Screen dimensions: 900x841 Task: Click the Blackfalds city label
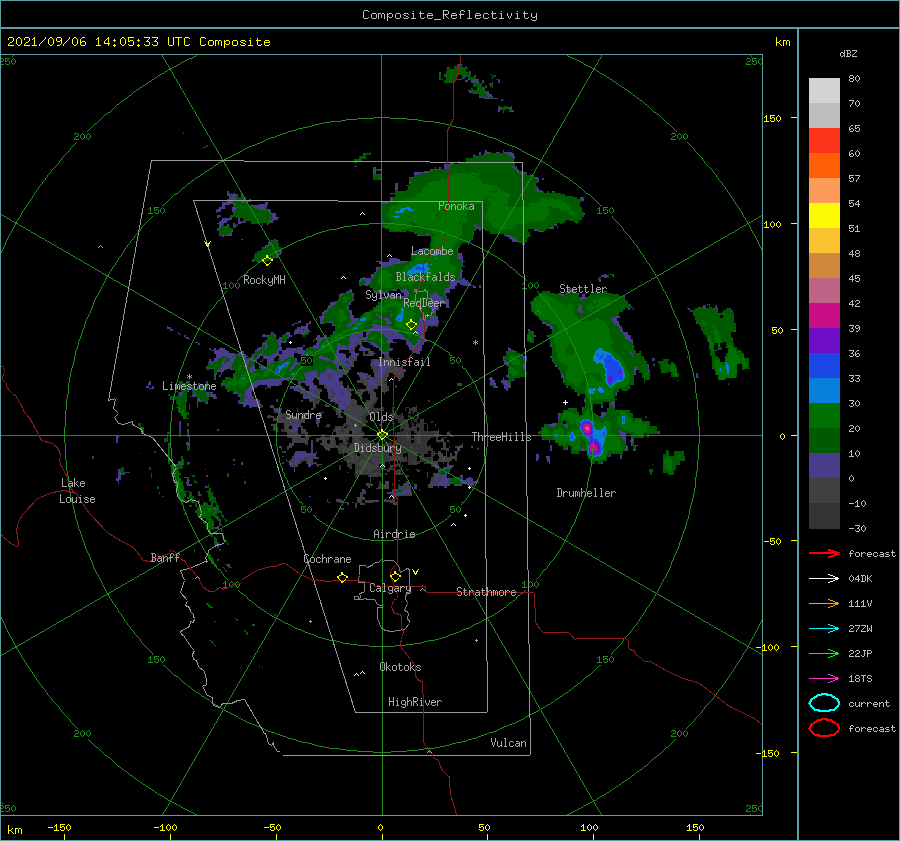[x=425, y=277]
